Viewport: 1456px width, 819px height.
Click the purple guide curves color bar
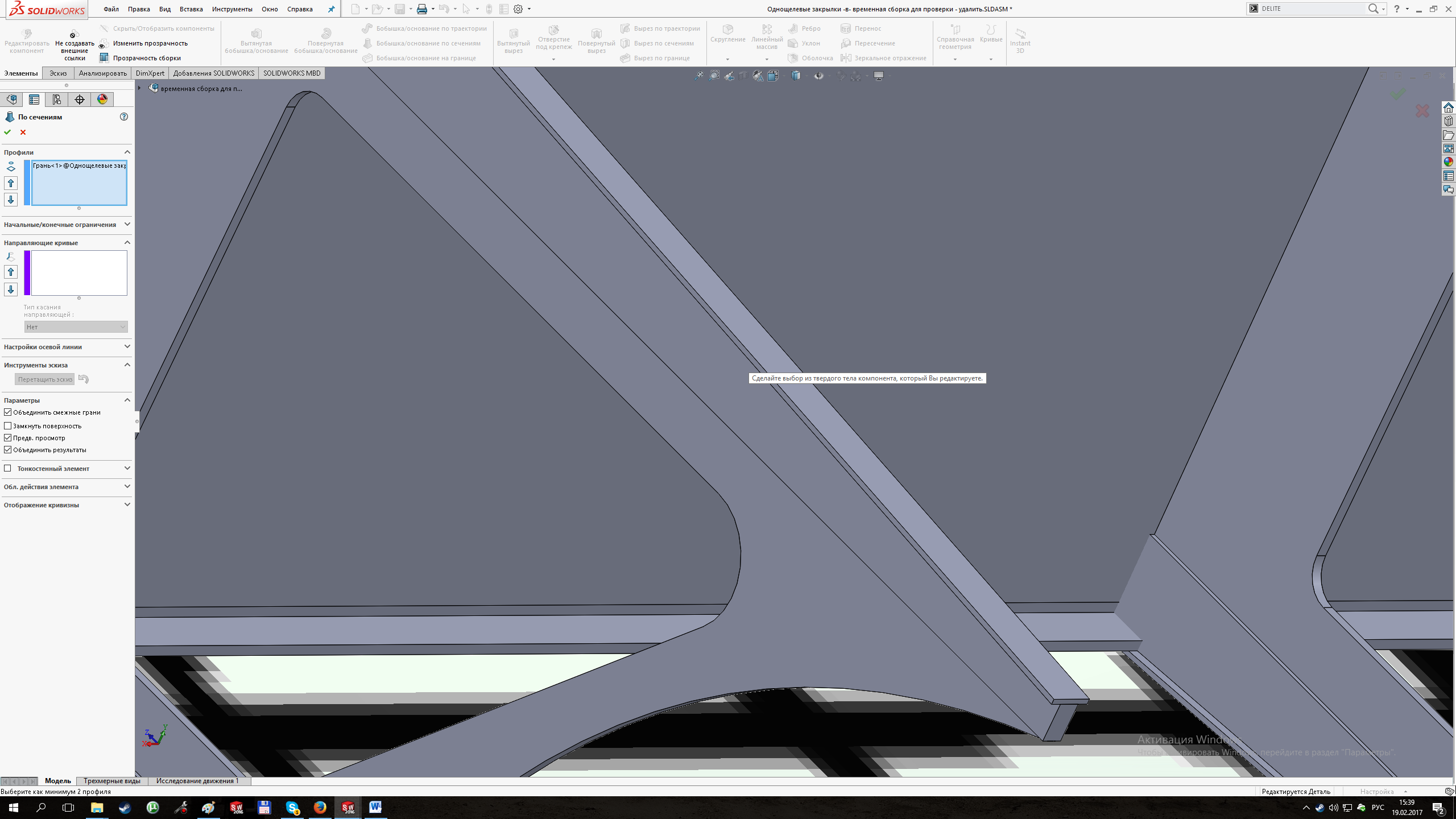click(x=27, y=273)
